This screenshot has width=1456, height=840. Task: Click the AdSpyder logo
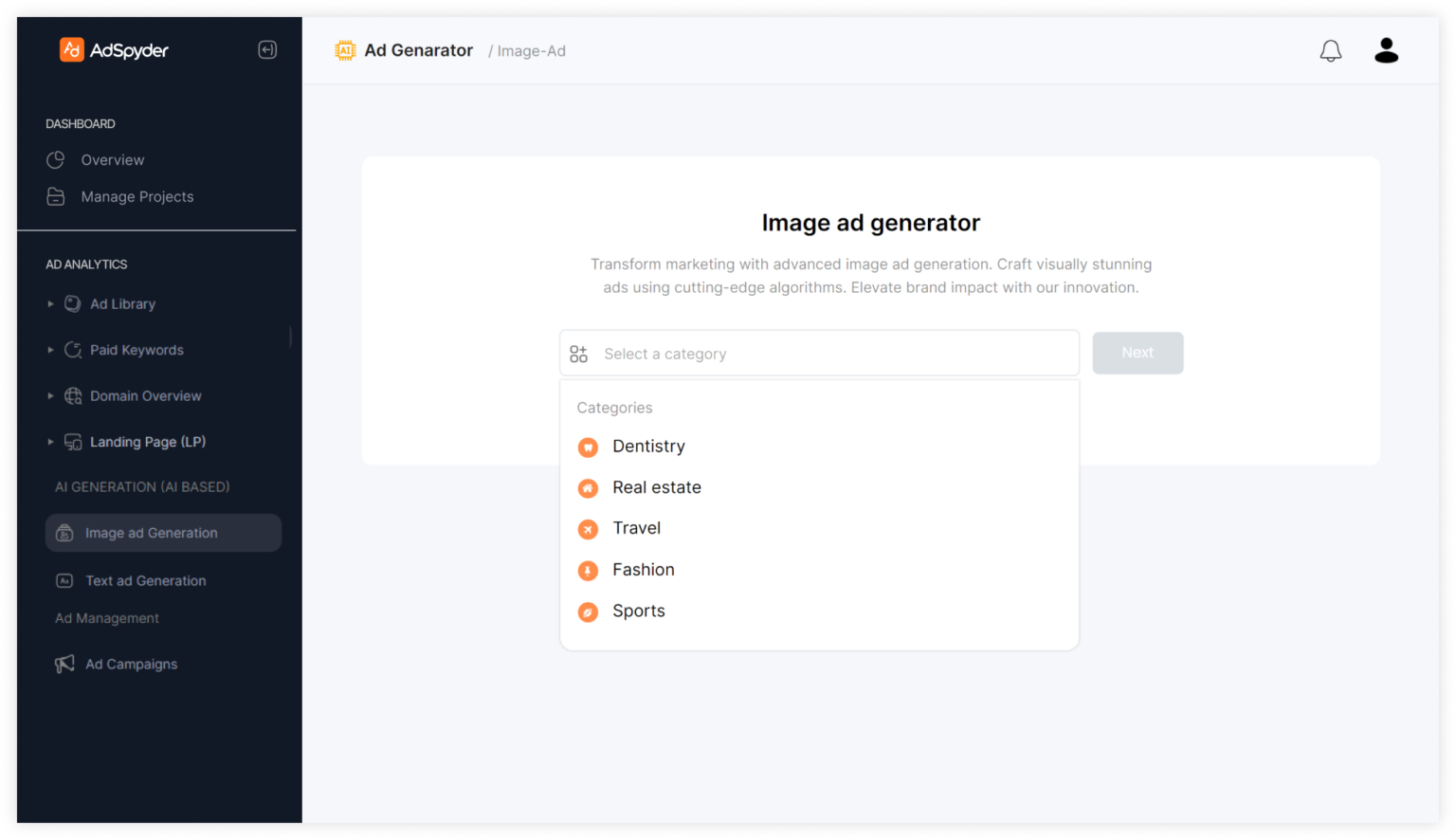pos(114,50)
